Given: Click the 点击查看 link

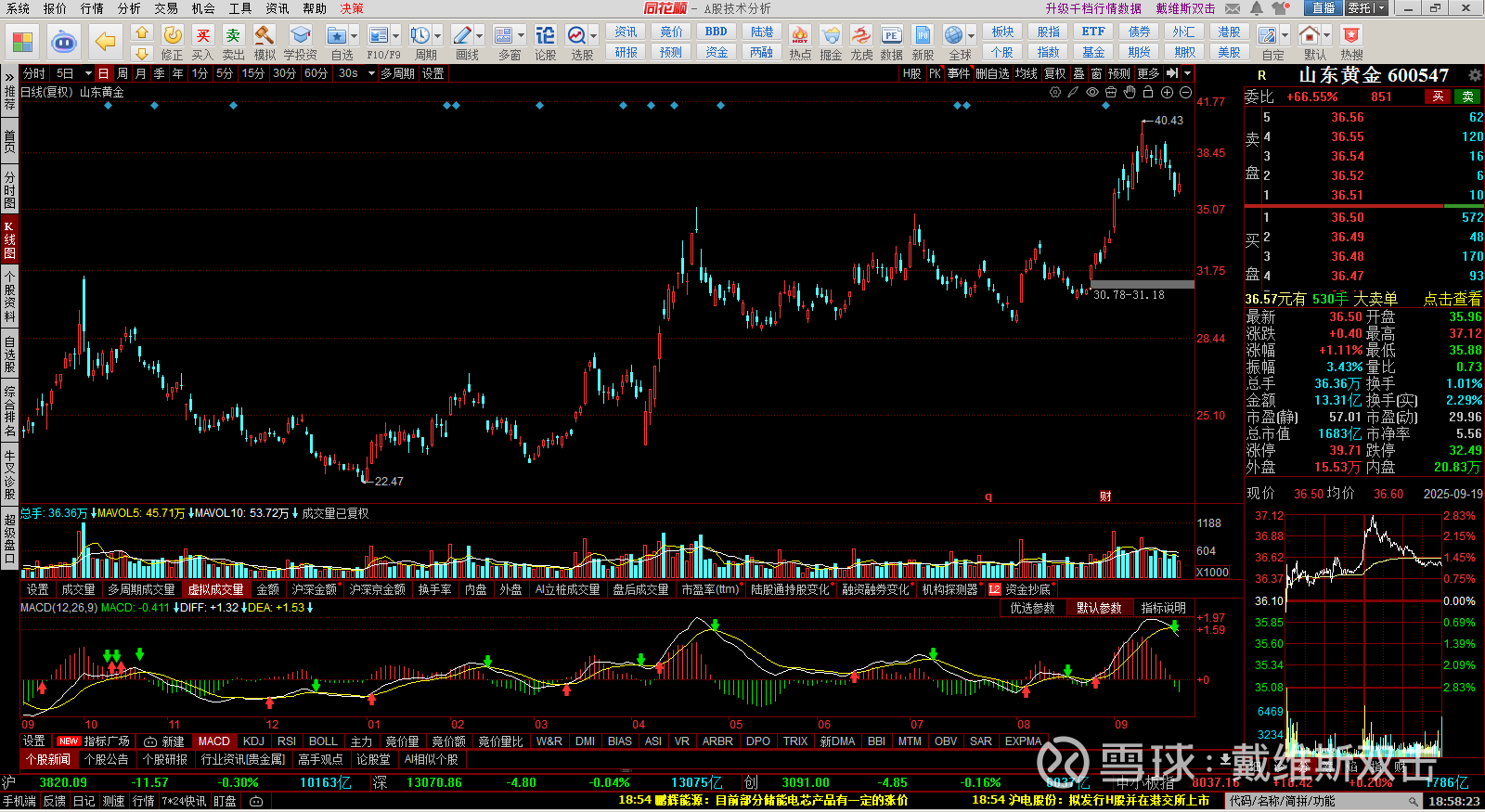Looking at the screenshot, I should [1453, 299].
